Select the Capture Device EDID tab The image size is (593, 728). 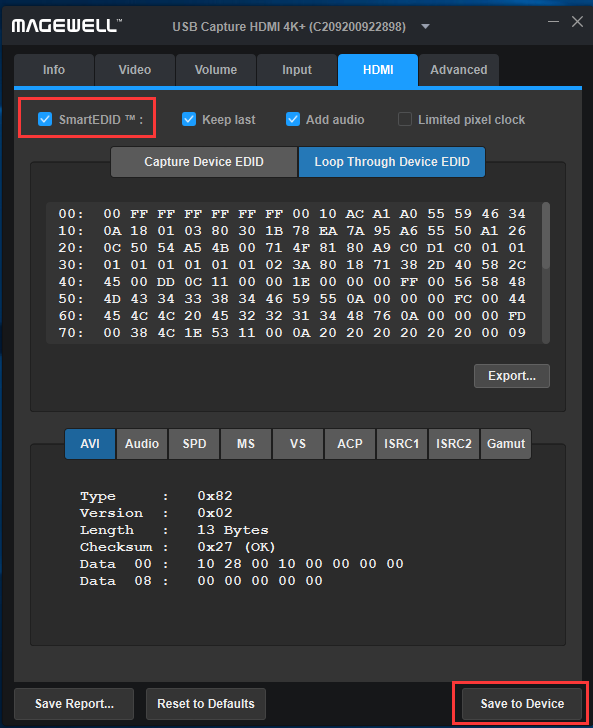(x=204, y=162)
